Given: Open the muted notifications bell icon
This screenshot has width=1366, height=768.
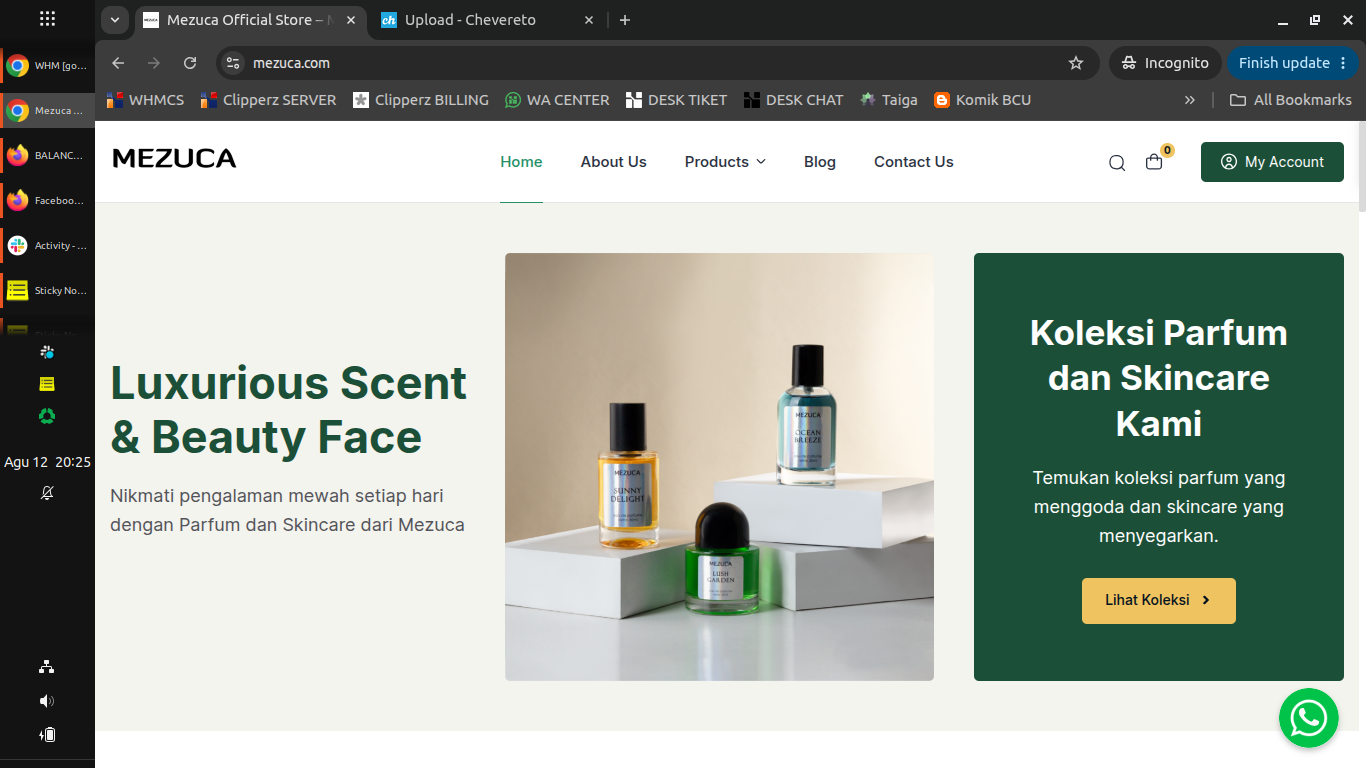Looking at the screenshot, I should tap(47, 493).
